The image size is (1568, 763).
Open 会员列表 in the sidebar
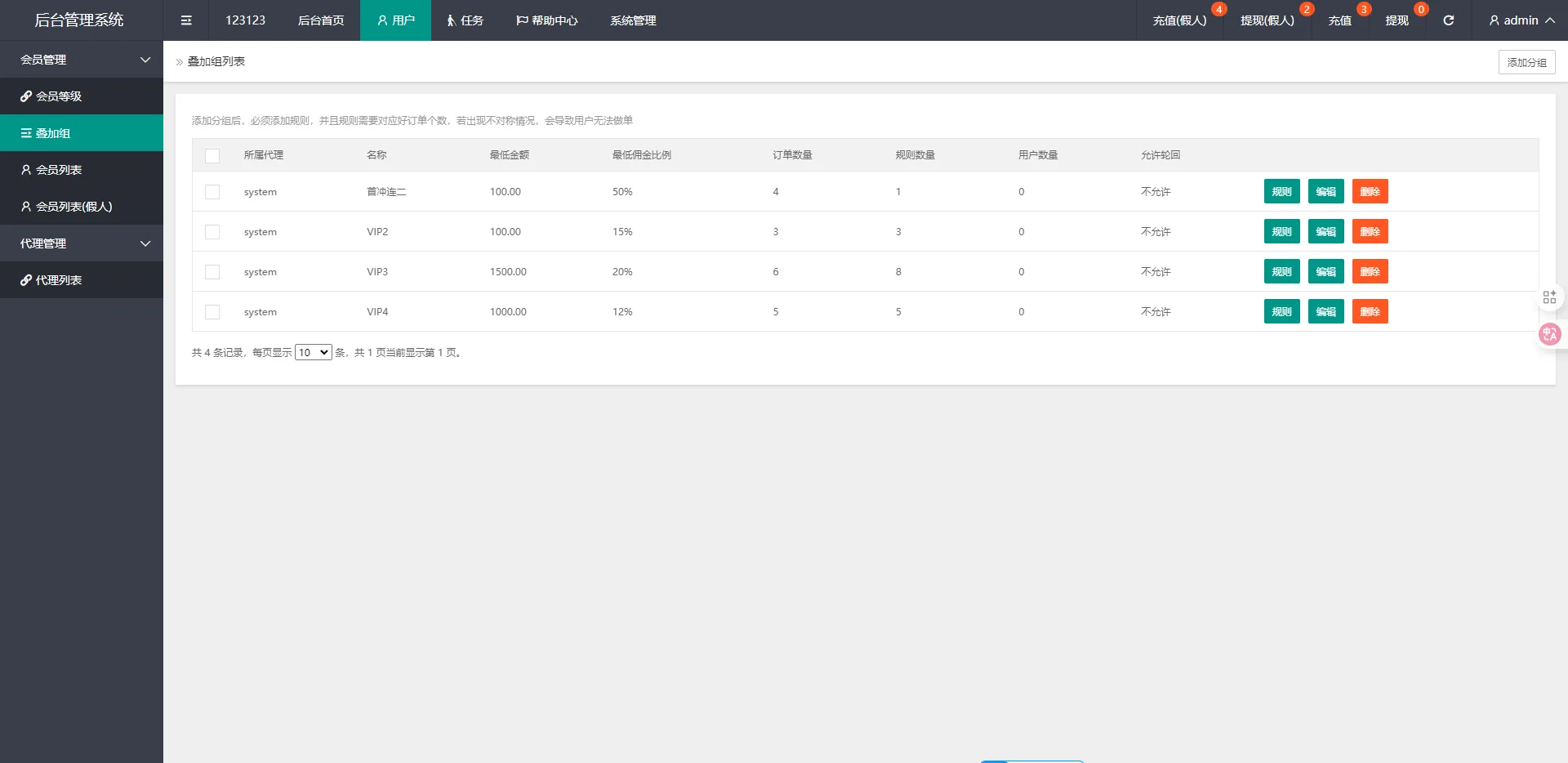click(x=59, y=170)
